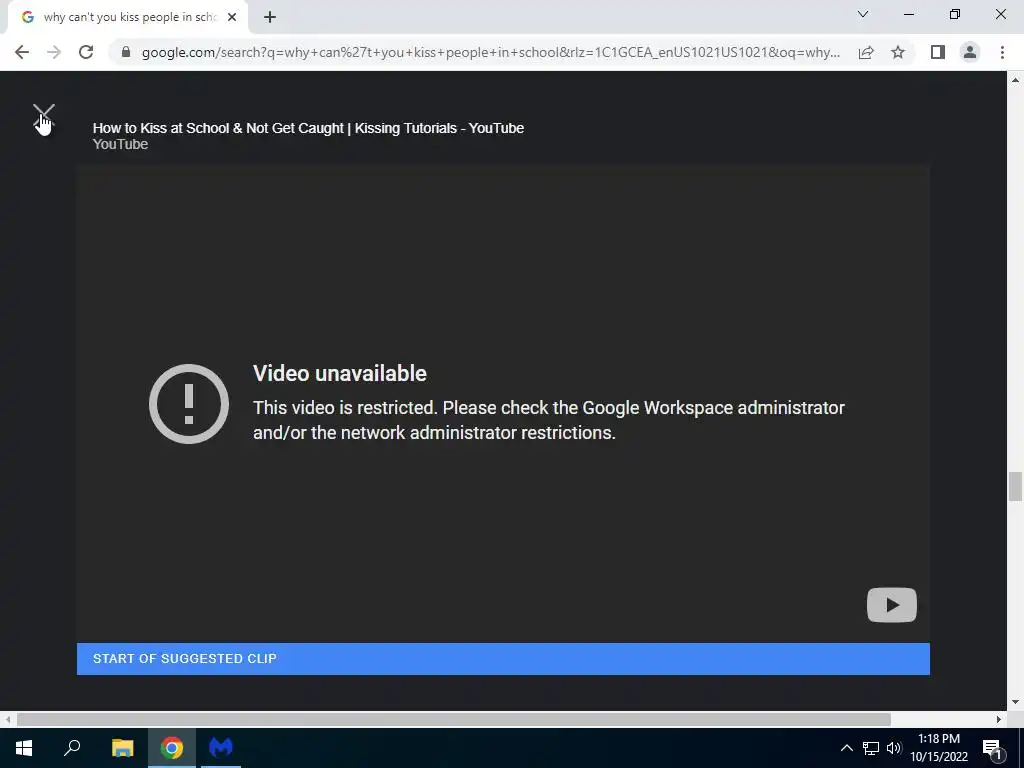Close the current browser tab
This screenshot has width=1024, height=768.
(232, 18)
